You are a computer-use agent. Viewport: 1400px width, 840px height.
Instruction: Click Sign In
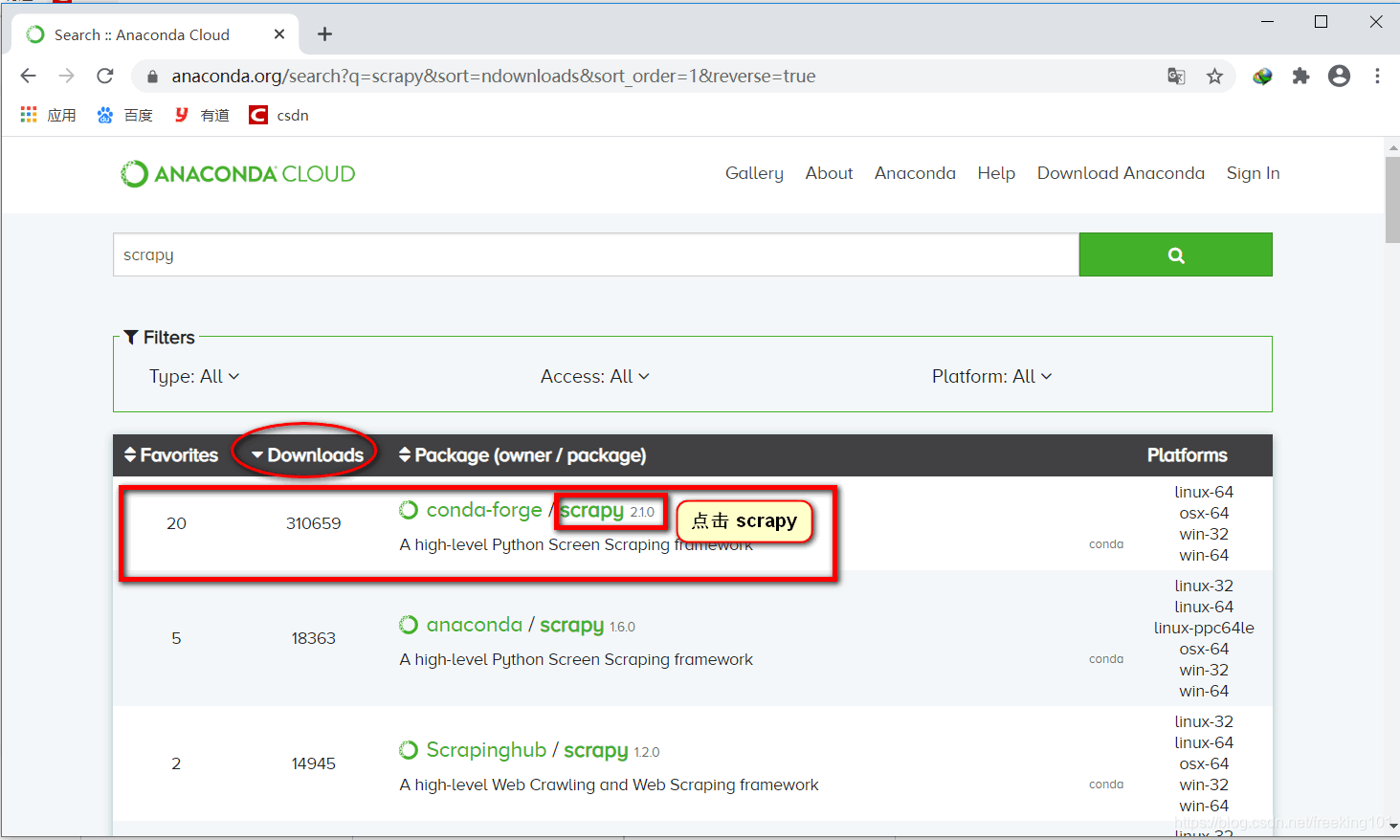pyautogui.click(x=1253, y=173)
